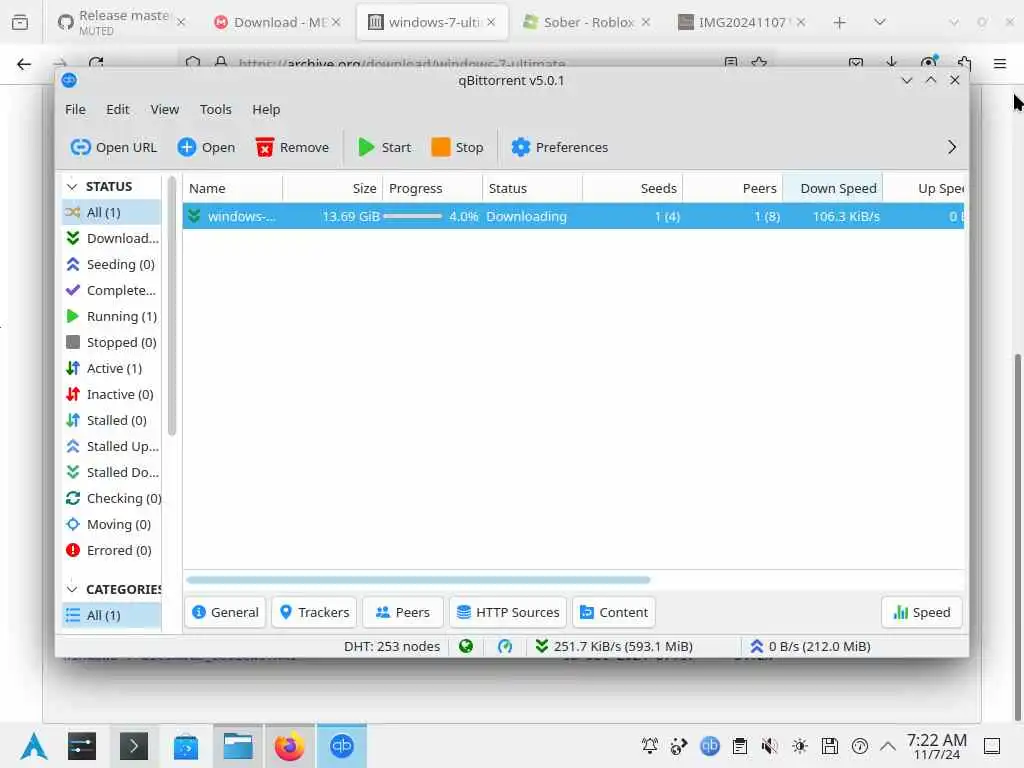
Task: Sort by Progress column header
Action: pyautogui.click(x=432, y=189)
